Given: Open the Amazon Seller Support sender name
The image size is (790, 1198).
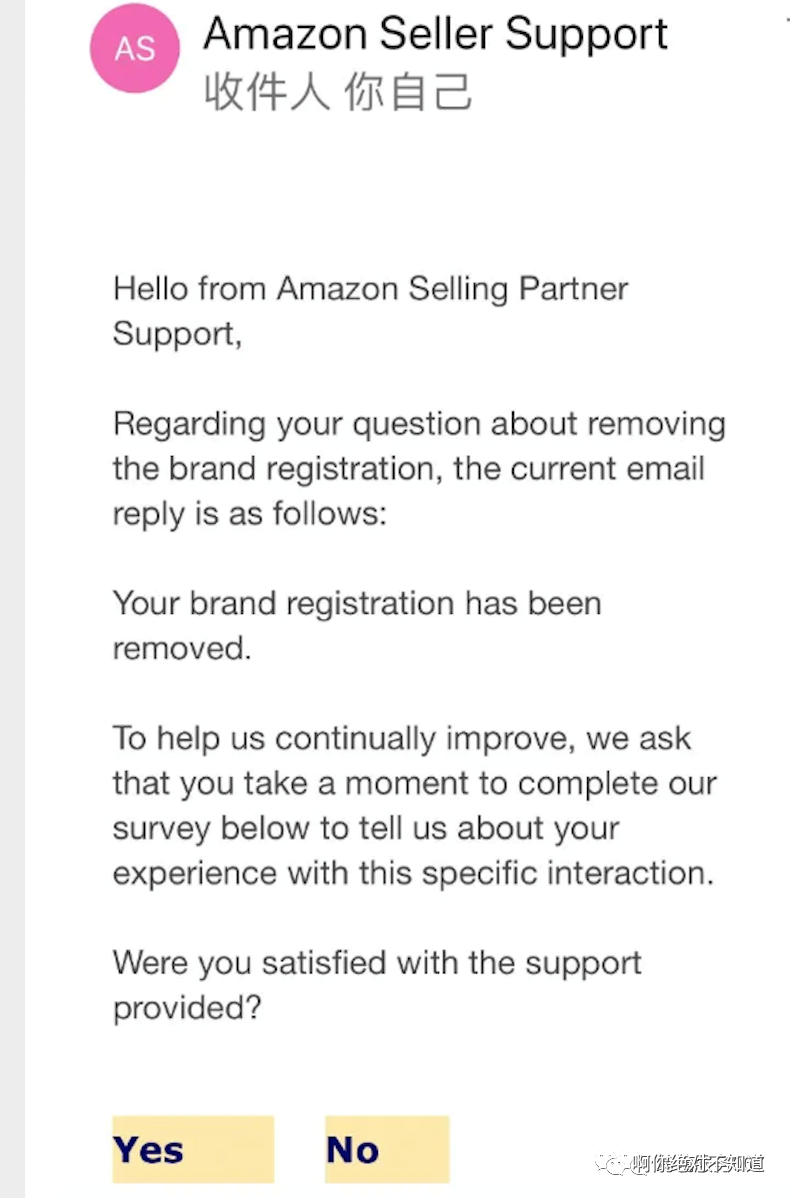Looking at the screenshot, I should click(x=435, y=35).
